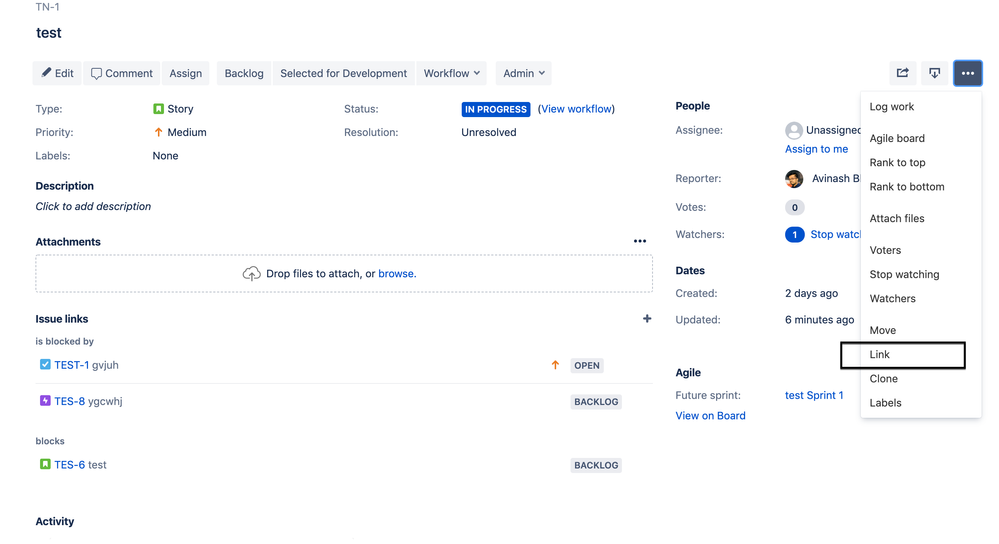Click the OPEN status badge for TEST-1
Image resolution: width=999 pixels, height=544 pixels.
pos(587,366)
